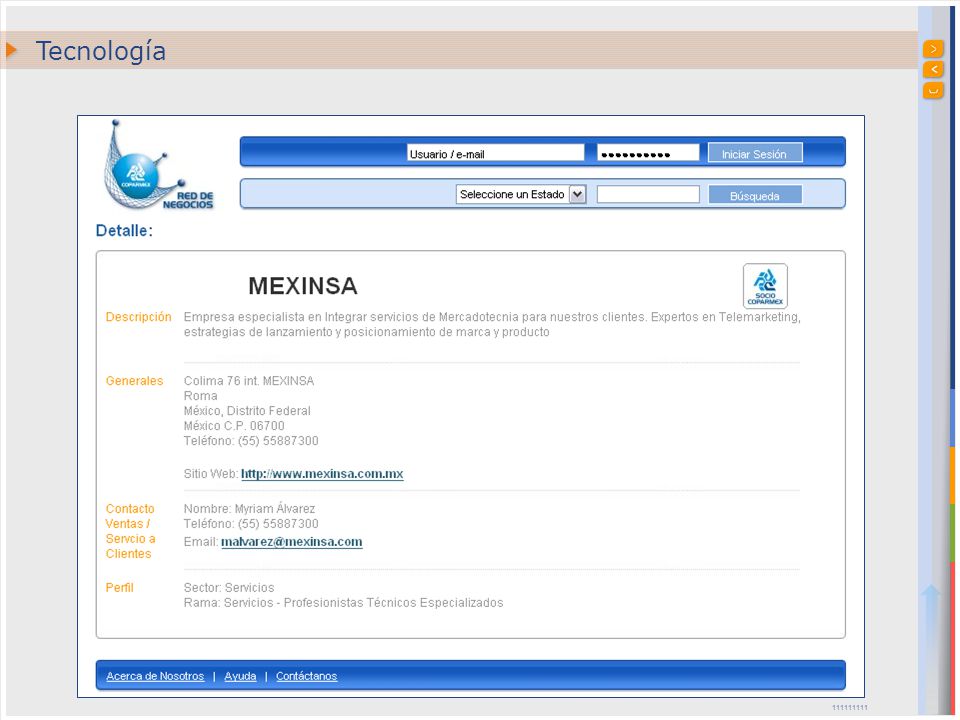Click the Tecnología slide title
The image size is (960, 720).
coord(100,51)
